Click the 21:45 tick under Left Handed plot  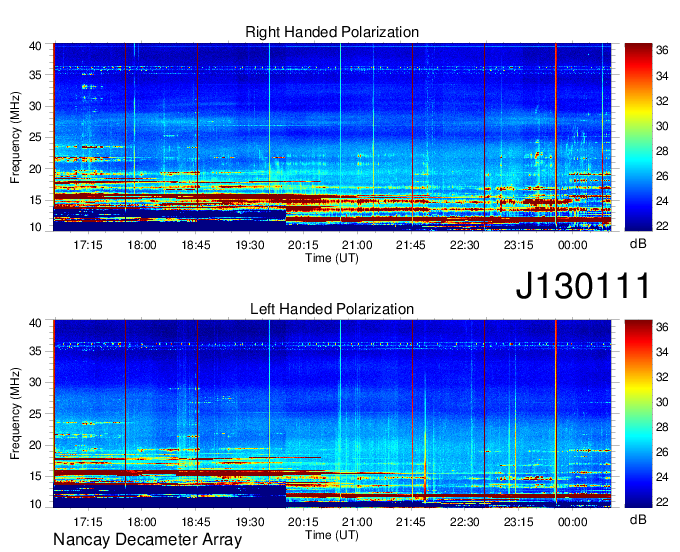coord(411,522)
